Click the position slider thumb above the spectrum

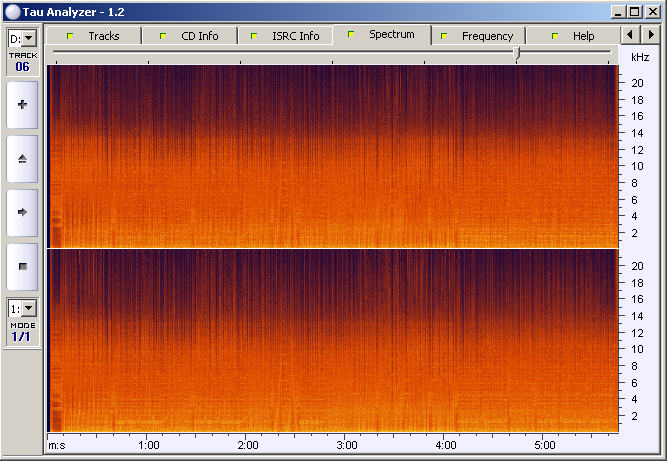coord(517,52)
